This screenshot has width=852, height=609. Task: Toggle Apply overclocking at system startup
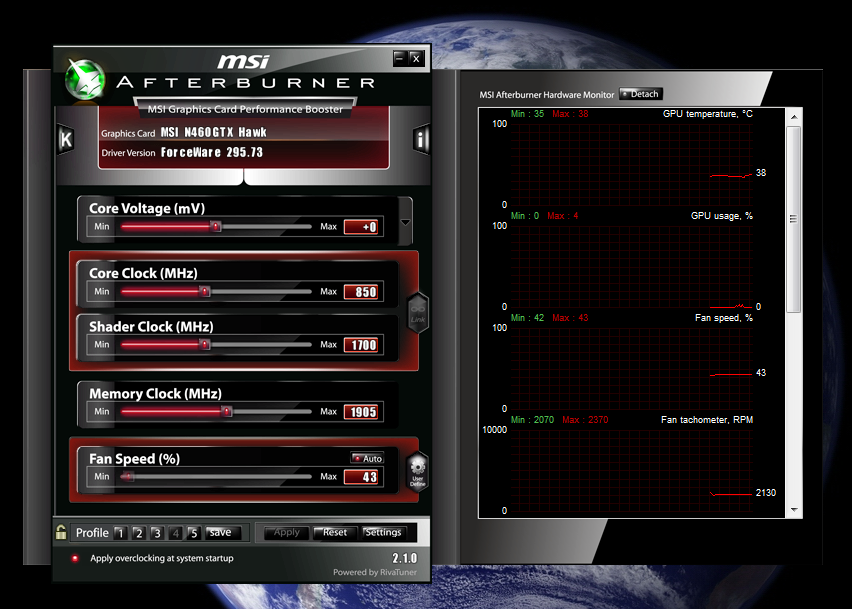click(74, 558)
